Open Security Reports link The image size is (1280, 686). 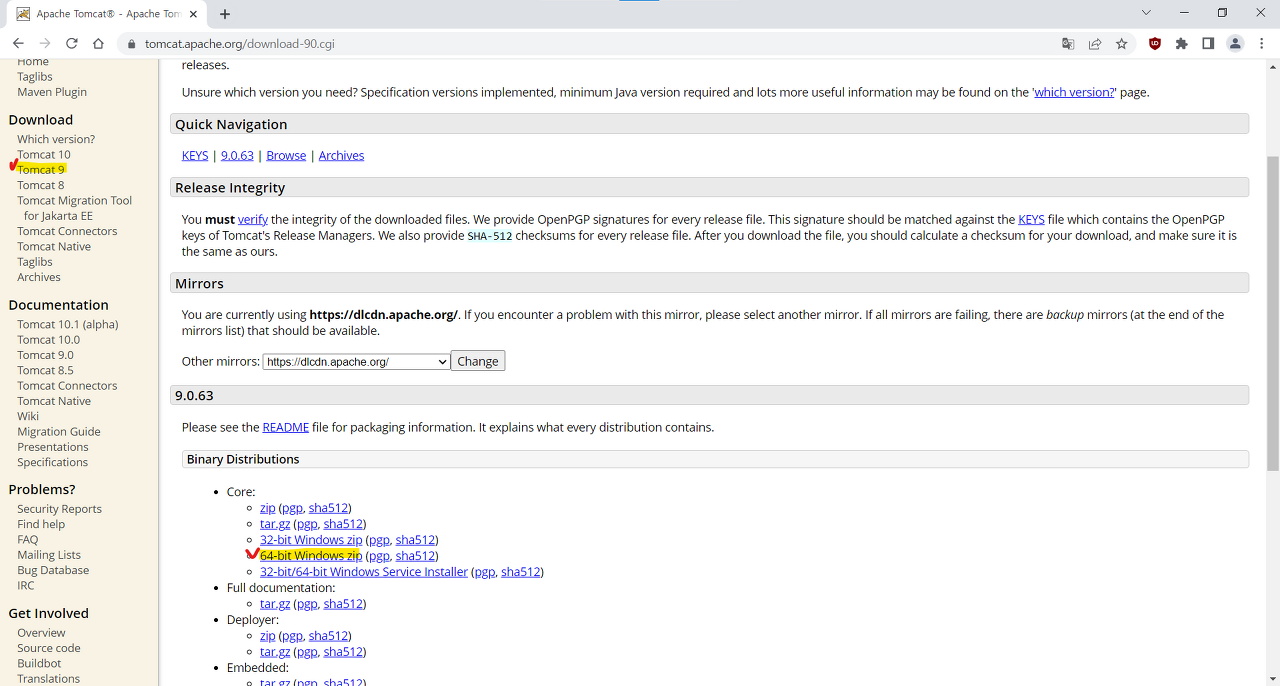[x=59, y=509]
